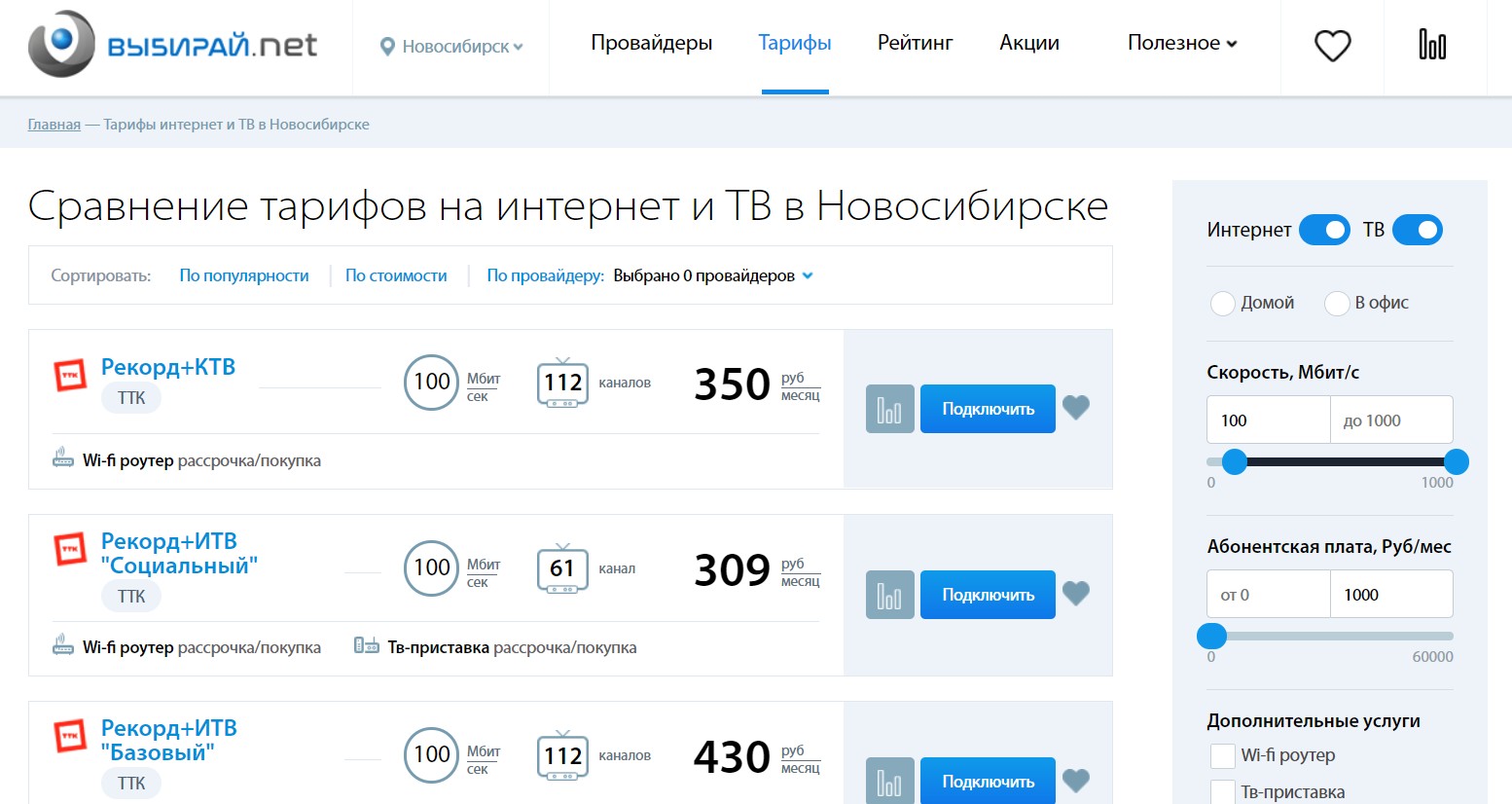Open the Новосибирск city dropdown
The width and height of the screenshot is (1512, 804).
pos(453,47)
